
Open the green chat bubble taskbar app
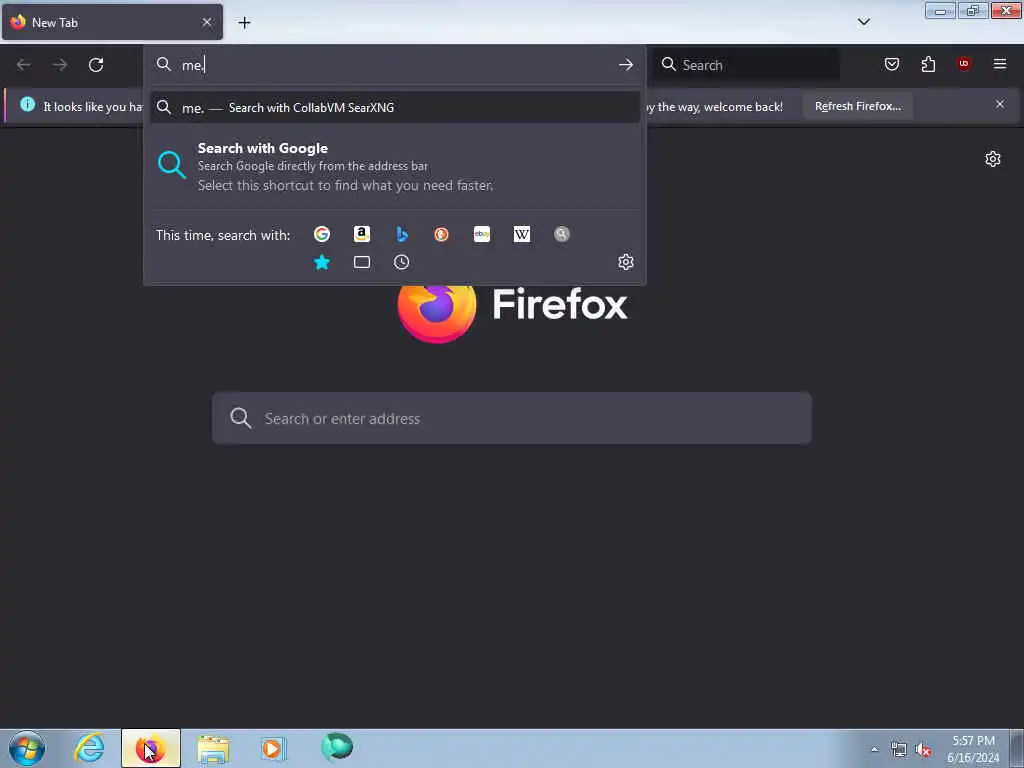click(x=337, y=747)
